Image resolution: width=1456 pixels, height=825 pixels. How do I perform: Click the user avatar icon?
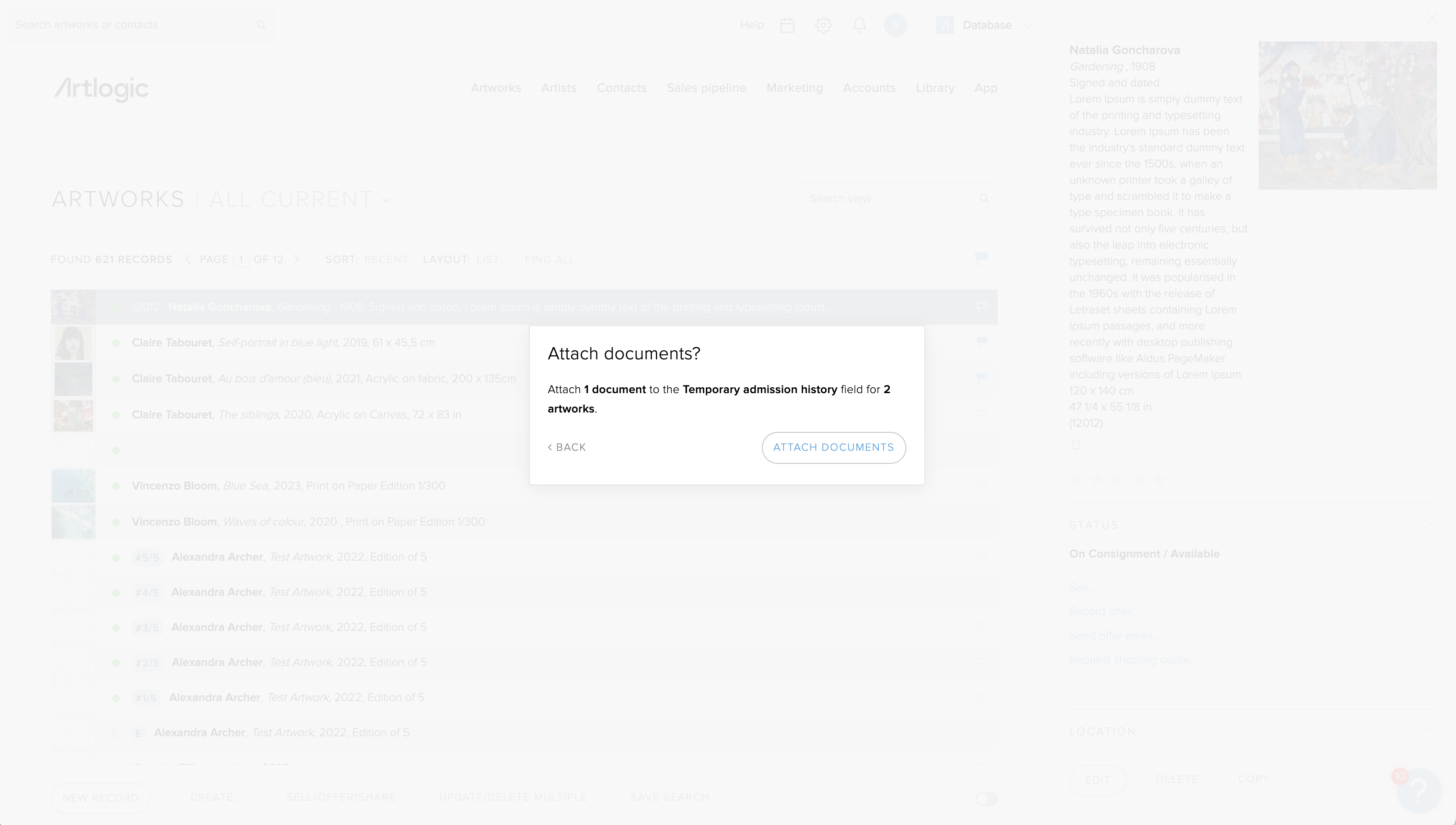895,25
